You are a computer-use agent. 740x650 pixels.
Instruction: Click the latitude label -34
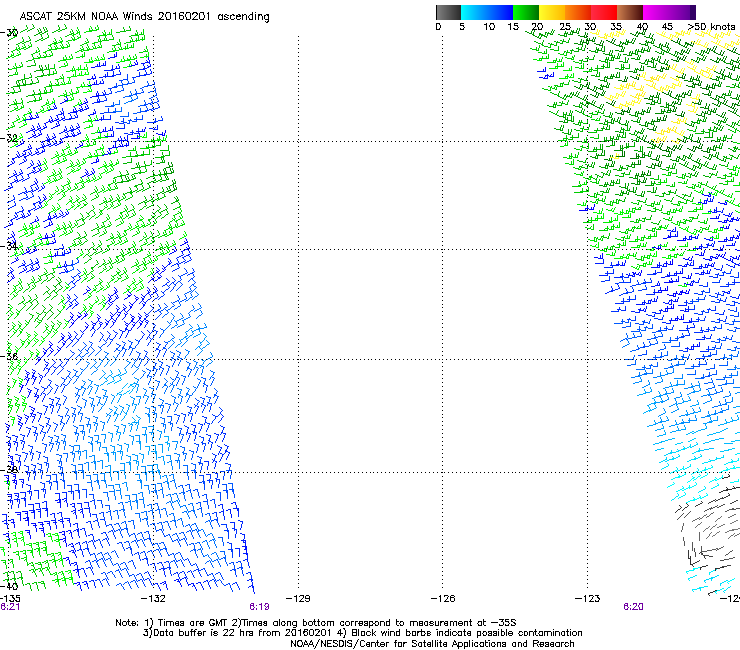pos(9,246)
